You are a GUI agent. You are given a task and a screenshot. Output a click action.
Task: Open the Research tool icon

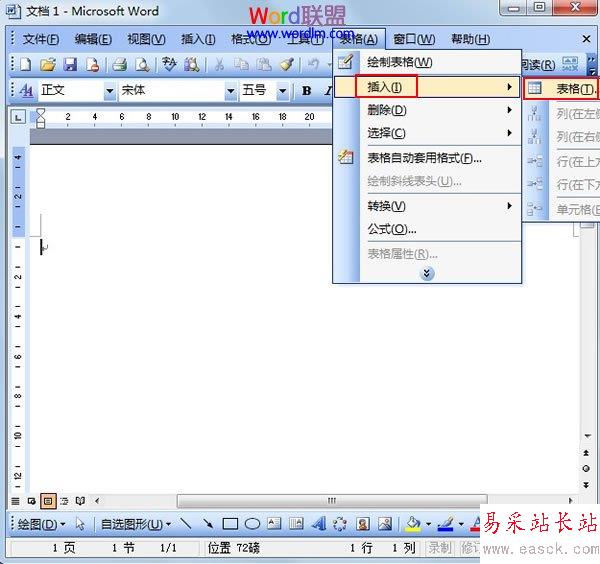(191, 64)
